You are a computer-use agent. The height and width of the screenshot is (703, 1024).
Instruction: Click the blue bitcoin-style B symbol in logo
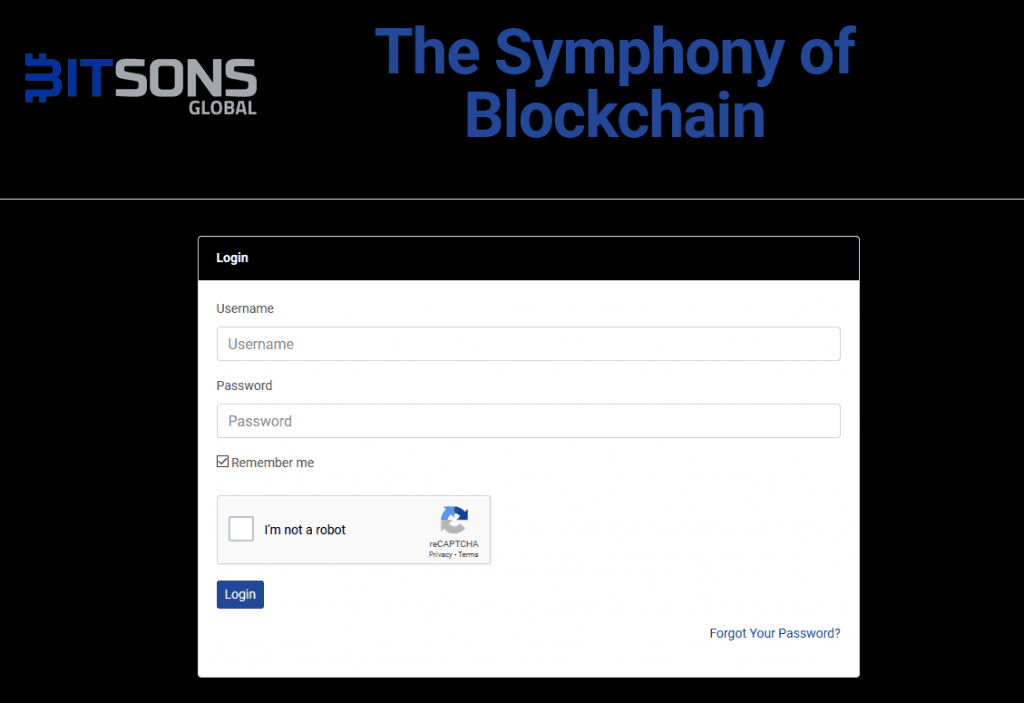tap(44, 78)
